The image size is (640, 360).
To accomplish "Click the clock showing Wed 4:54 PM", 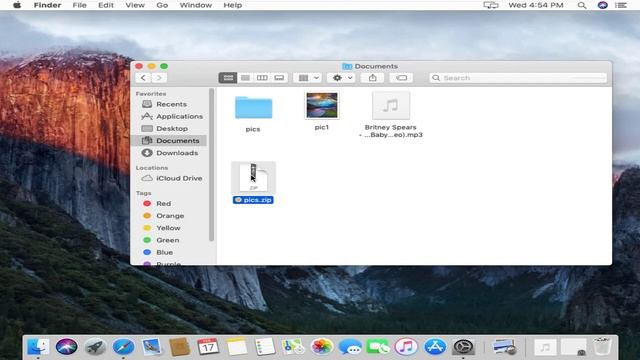I will tap(536, 5).
